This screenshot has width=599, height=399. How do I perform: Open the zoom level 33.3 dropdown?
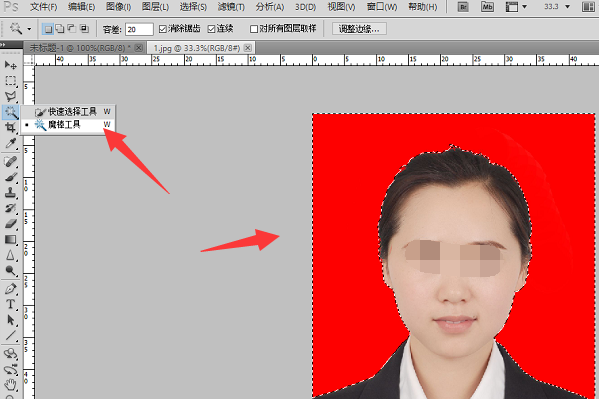click(x=568, y=7)
